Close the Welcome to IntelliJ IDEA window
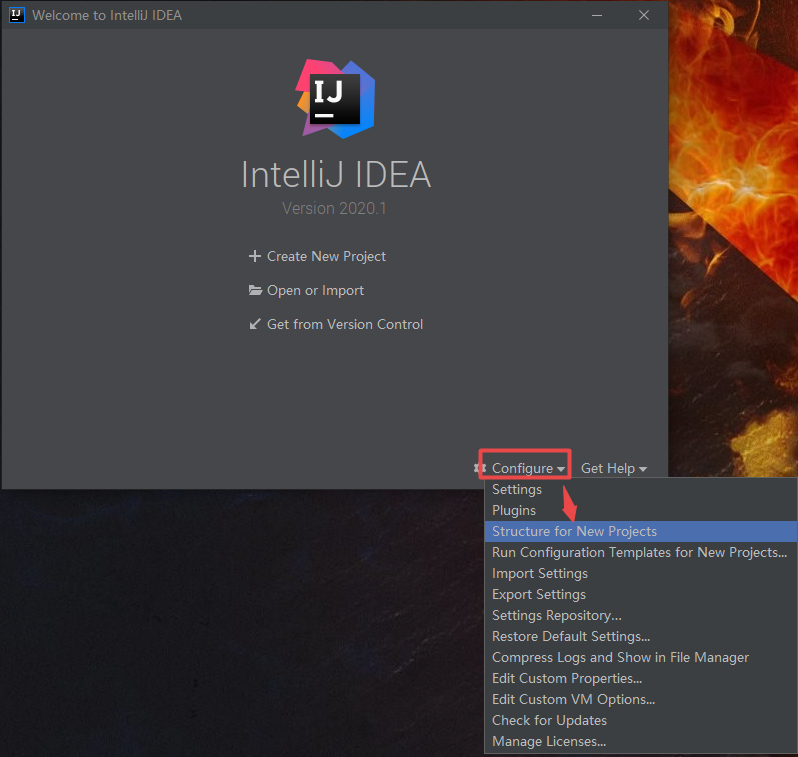This screenshot has width=798, height=757. (644, 15)
